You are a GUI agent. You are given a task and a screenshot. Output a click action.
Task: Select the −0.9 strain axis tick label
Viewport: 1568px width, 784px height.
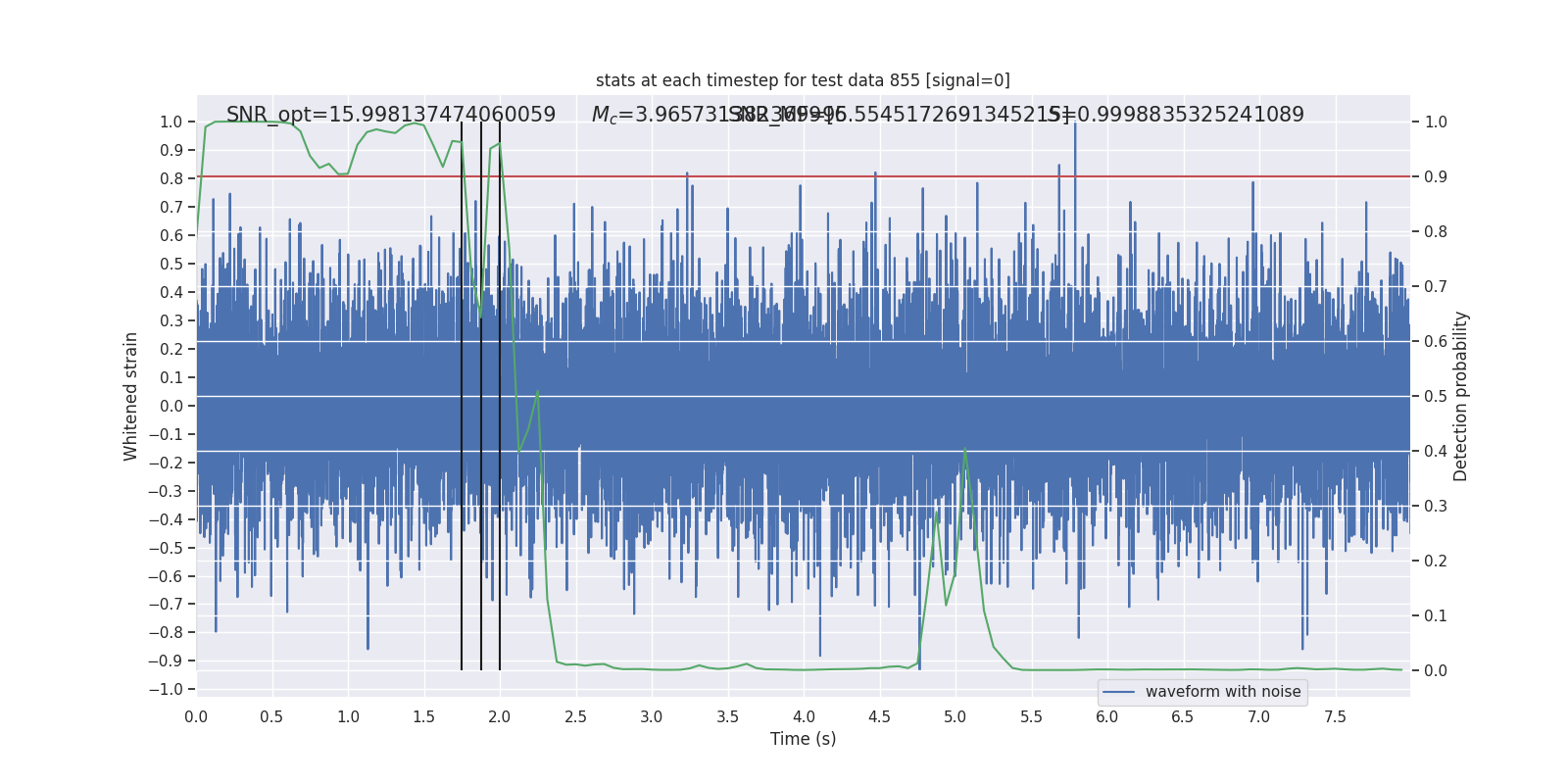166,661
